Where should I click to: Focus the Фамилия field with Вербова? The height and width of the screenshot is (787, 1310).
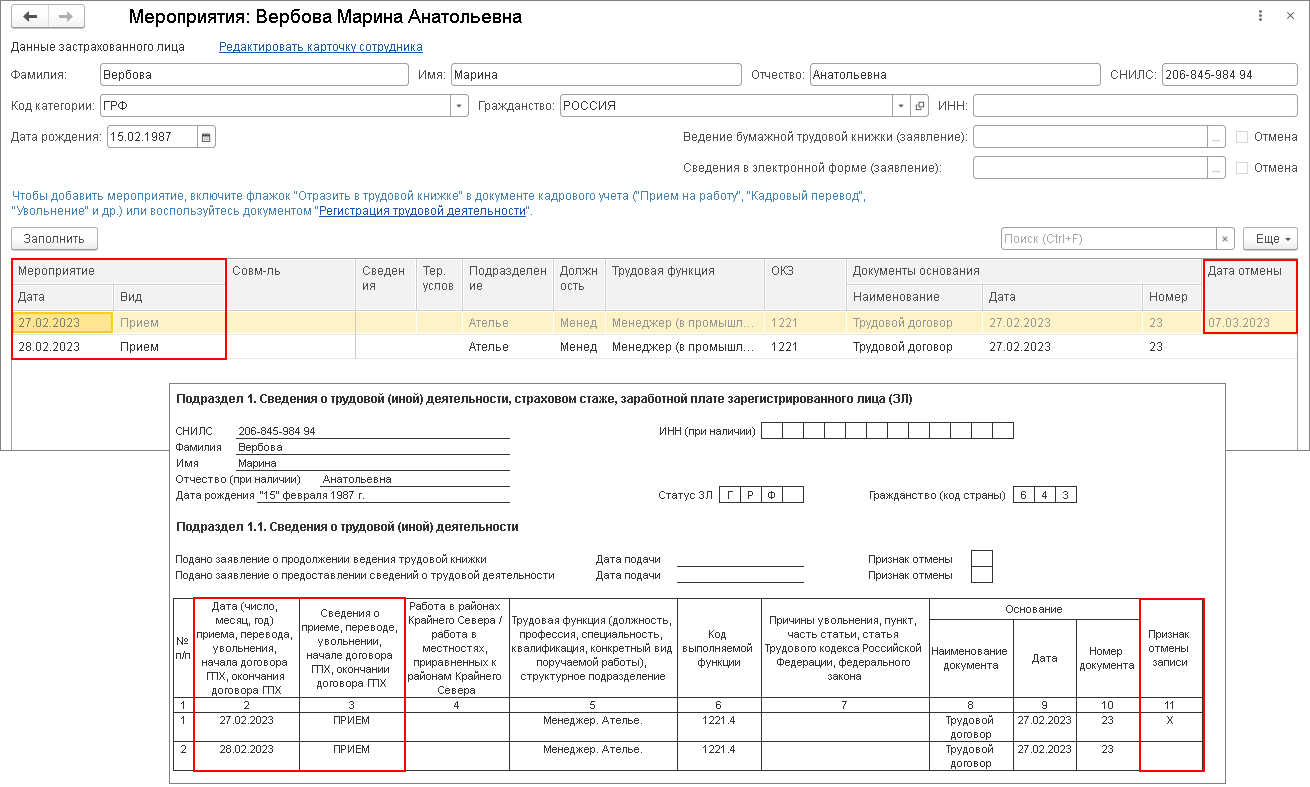pos(254,74)
